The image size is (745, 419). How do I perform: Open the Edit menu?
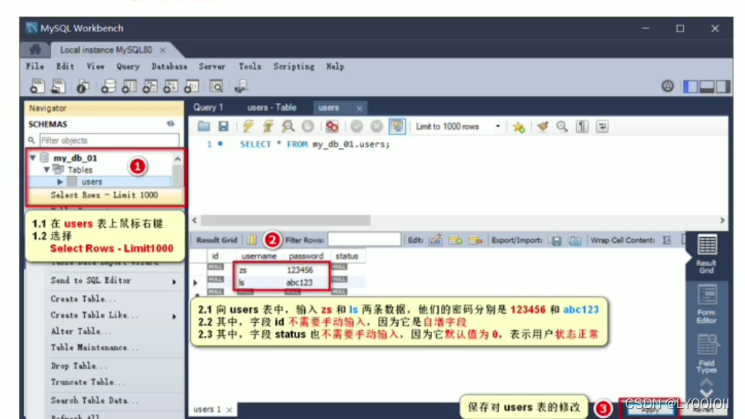pyautogui.click(x=65, y=67)
